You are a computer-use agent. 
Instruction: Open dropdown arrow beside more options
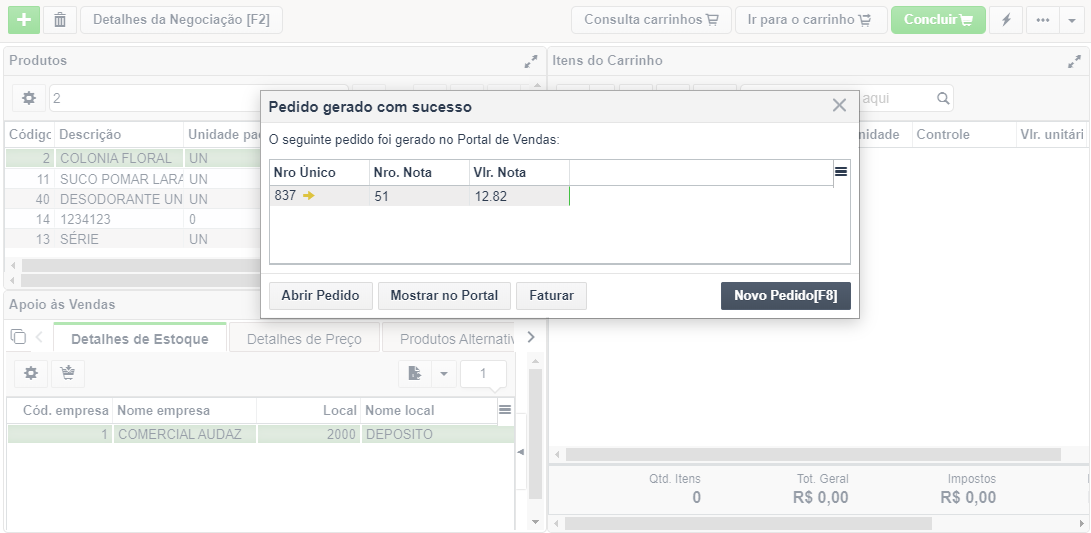1072,20
